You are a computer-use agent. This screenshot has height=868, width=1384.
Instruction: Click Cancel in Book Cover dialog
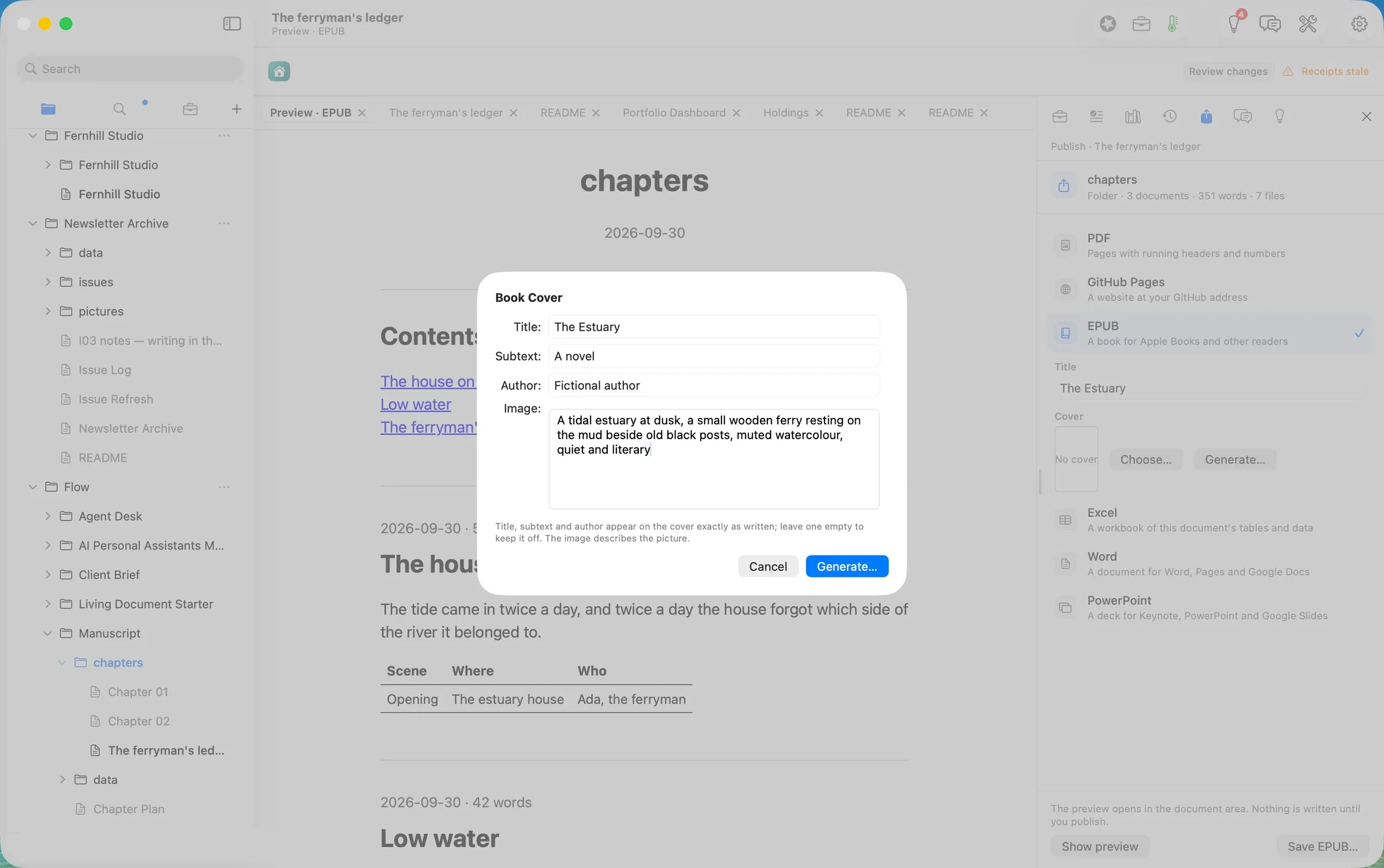click(768, 567)
